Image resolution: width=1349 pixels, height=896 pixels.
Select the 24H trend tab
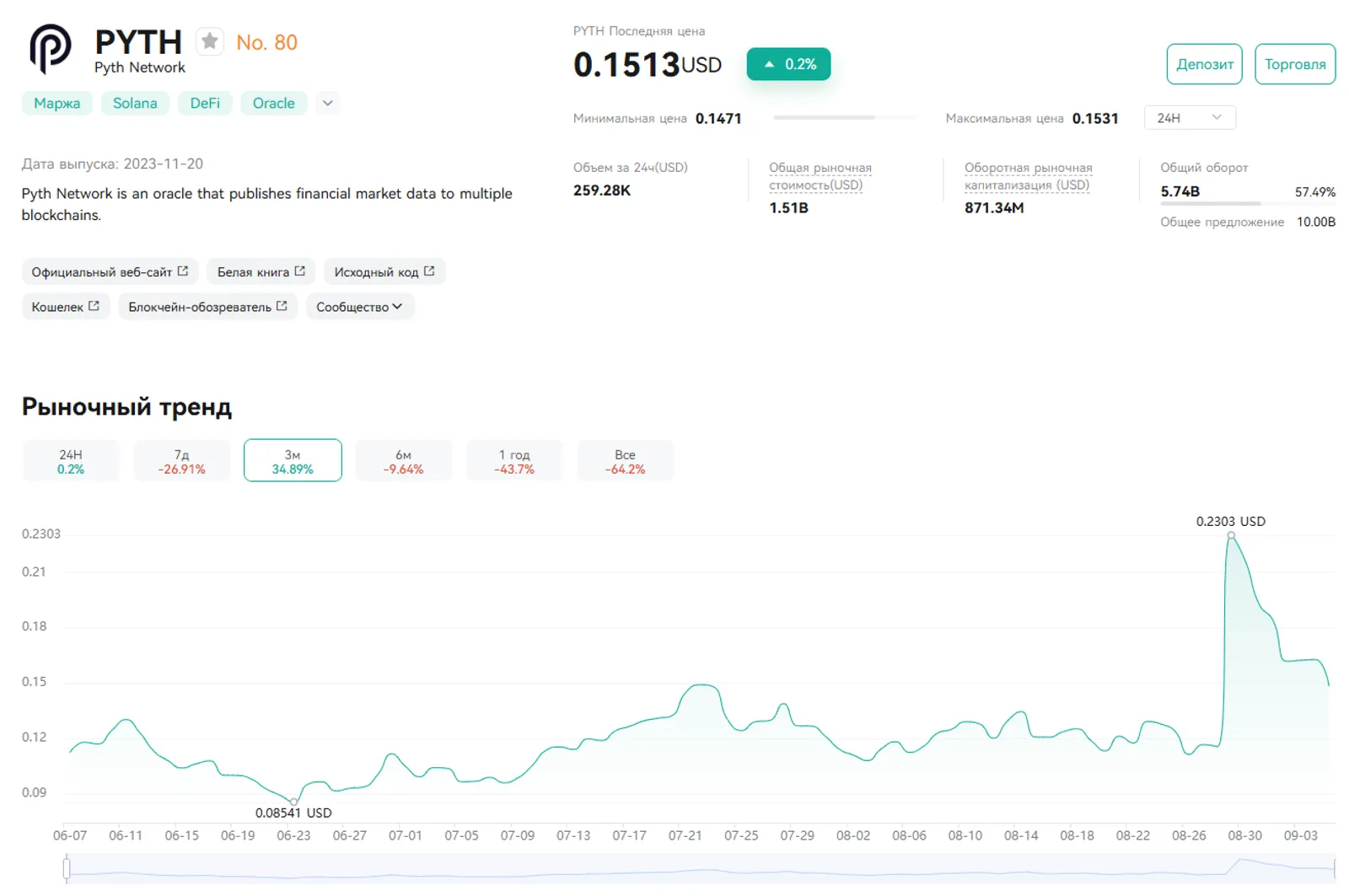tap(71, 461)
